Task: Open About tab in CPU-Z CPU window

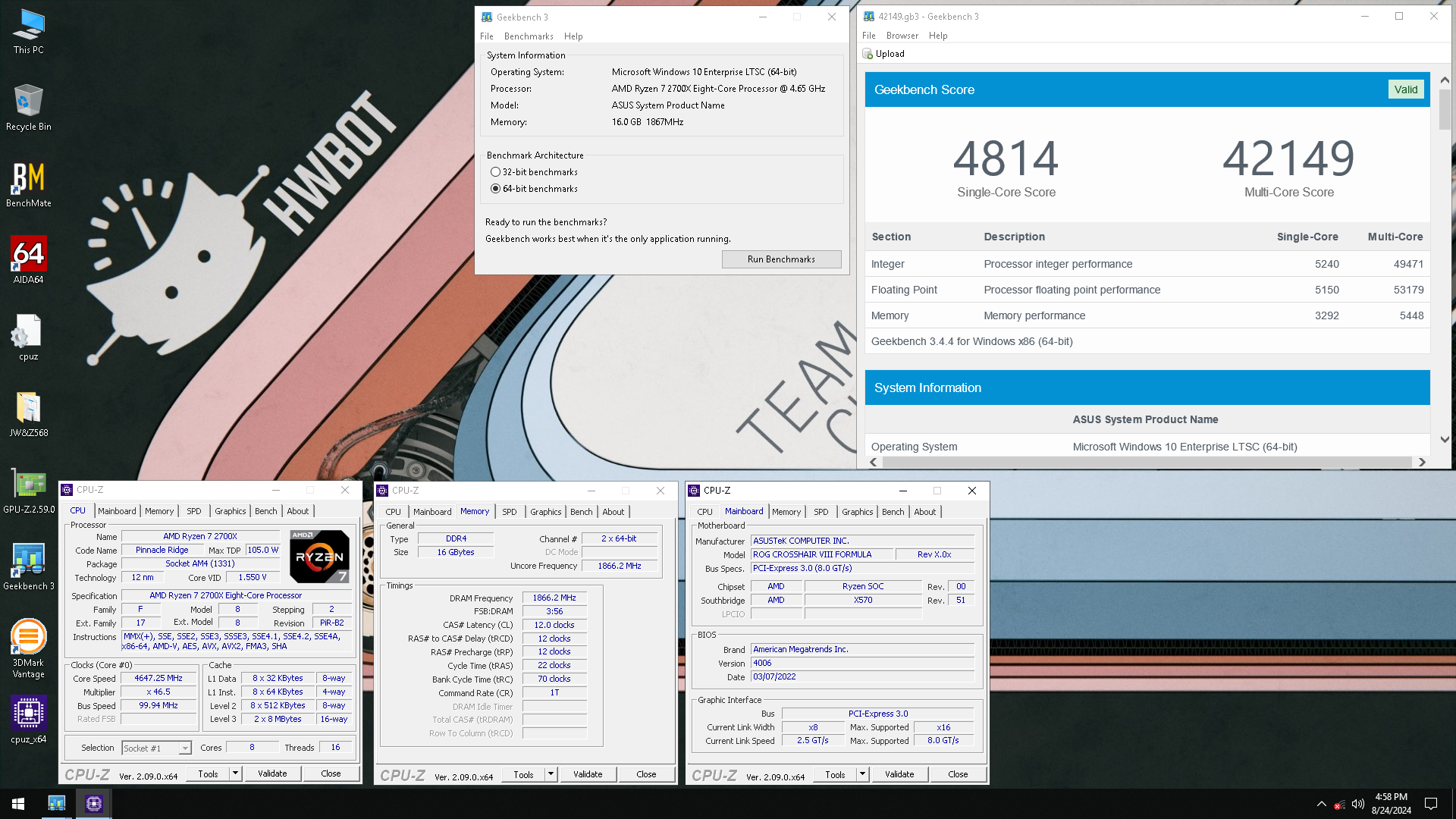Action: (x=298, y=511)
